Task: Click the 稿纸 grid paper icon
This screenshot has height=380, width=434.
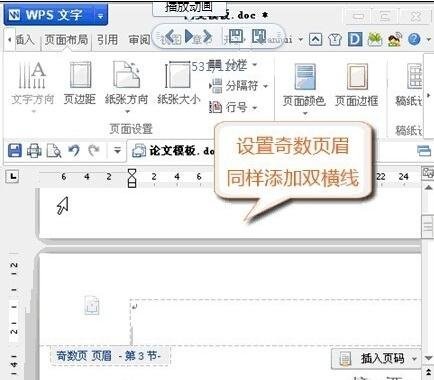Action: (x=415, y=76)
